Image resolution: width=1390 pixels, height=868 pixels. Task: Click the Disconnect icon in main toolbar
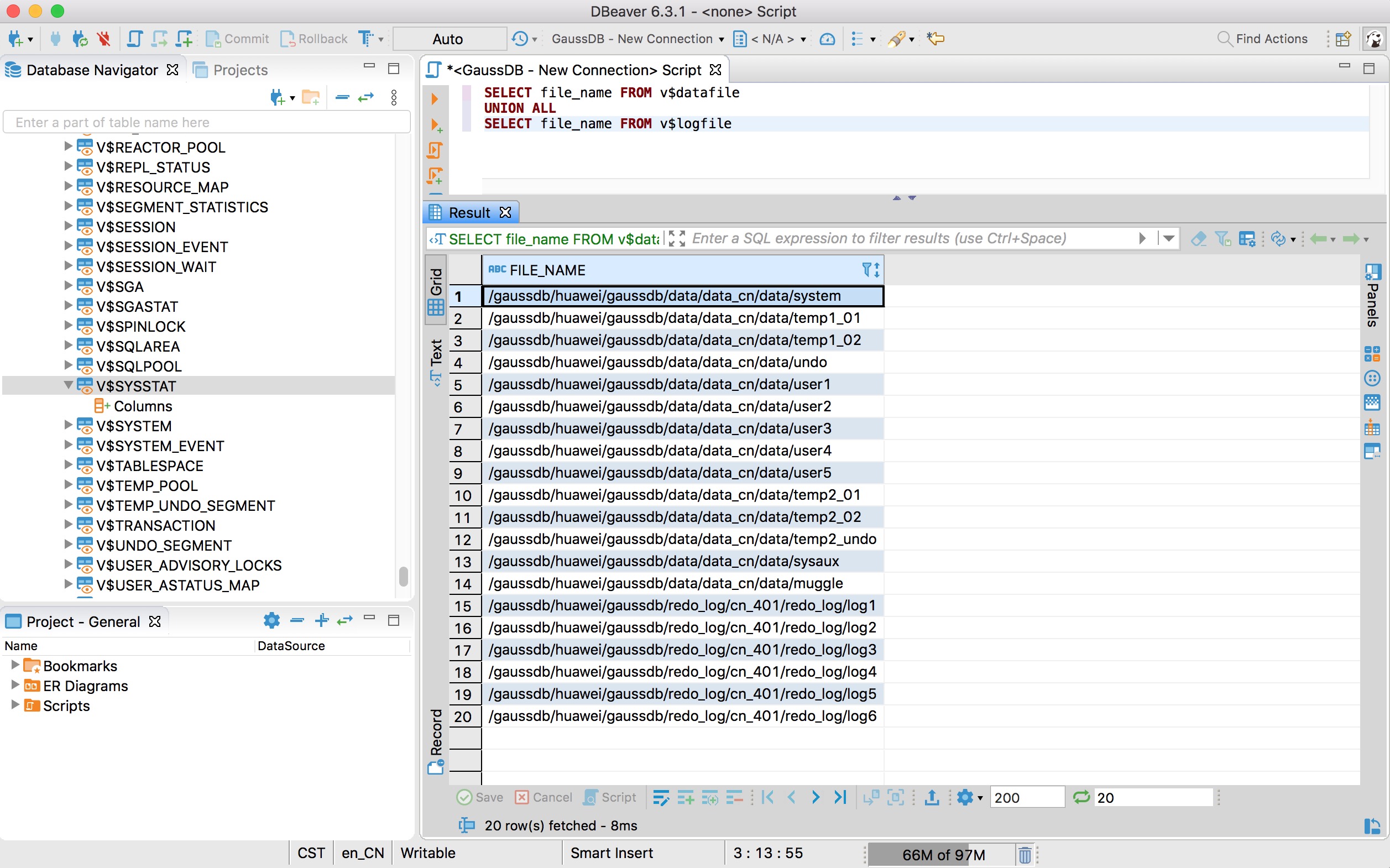[104, 39]
